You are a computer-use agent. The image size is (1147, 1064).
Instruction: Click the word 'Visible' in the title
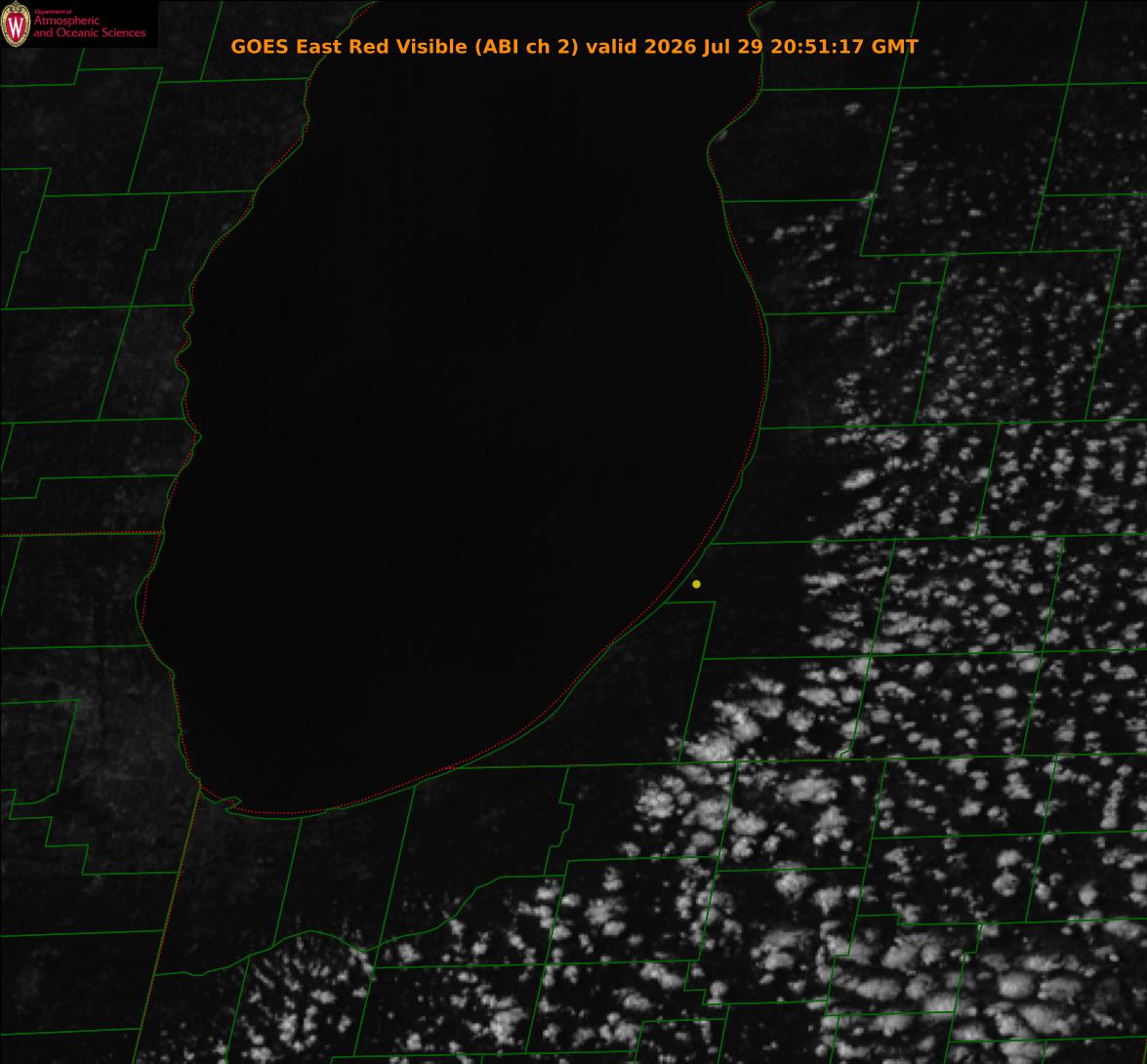click(x=430, y=46)
